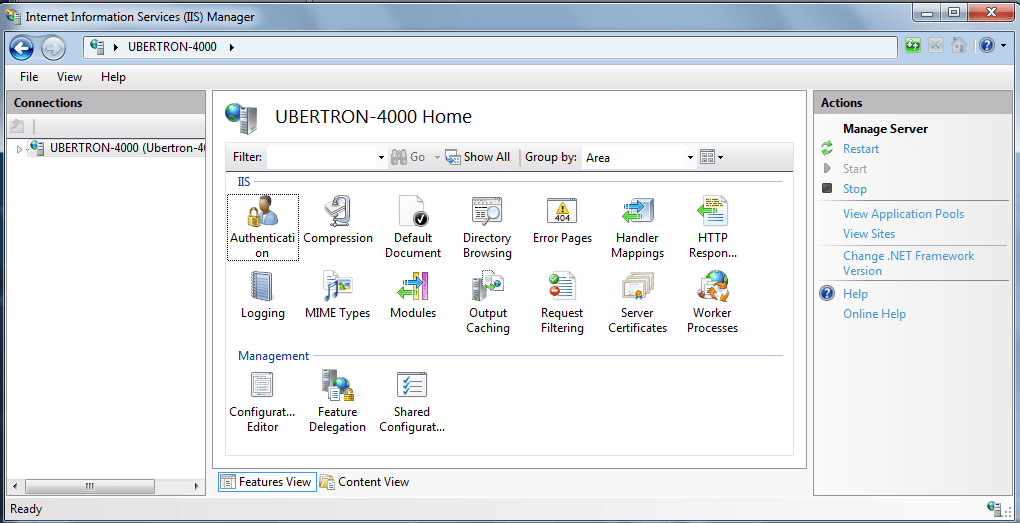
Task: Click Change .NET Framework Version link
Action: pyautogui.click(x=908, y=263)
